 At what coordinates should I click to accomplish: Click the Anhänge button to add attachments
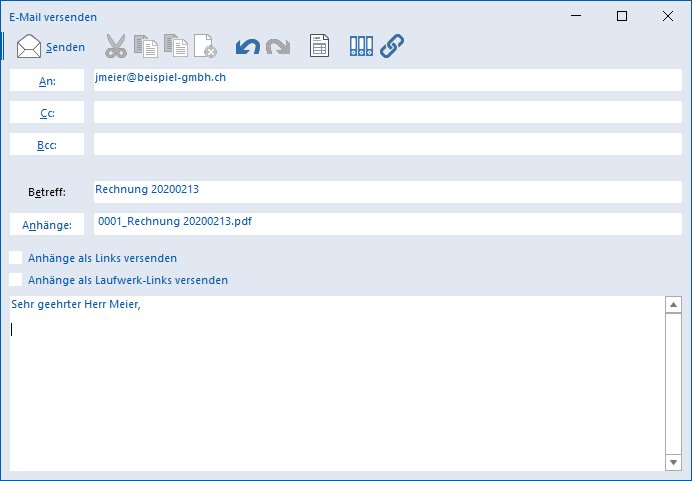coord(47,224)
